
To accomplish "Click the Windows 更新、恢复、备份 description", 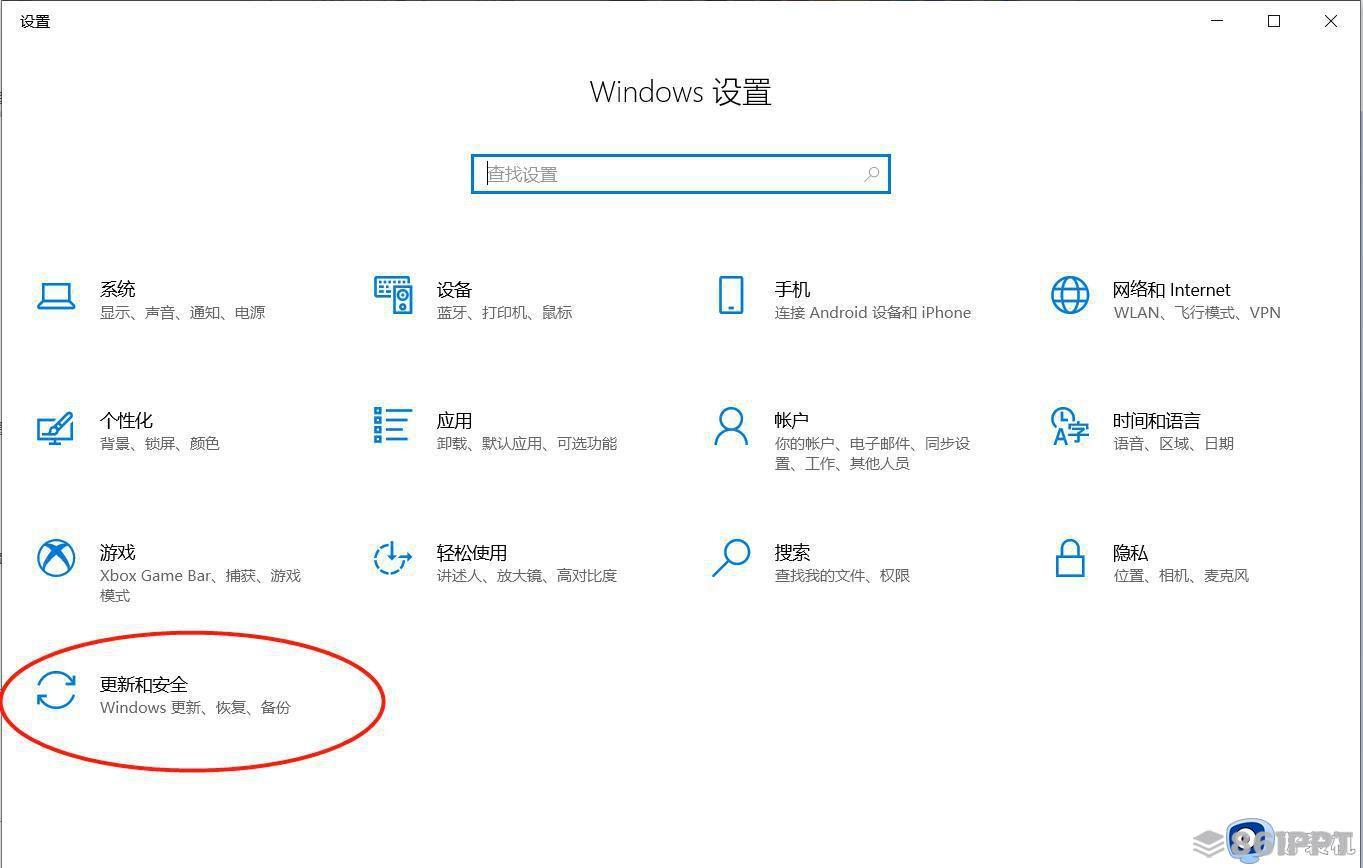I will click(x=195, y=708).
